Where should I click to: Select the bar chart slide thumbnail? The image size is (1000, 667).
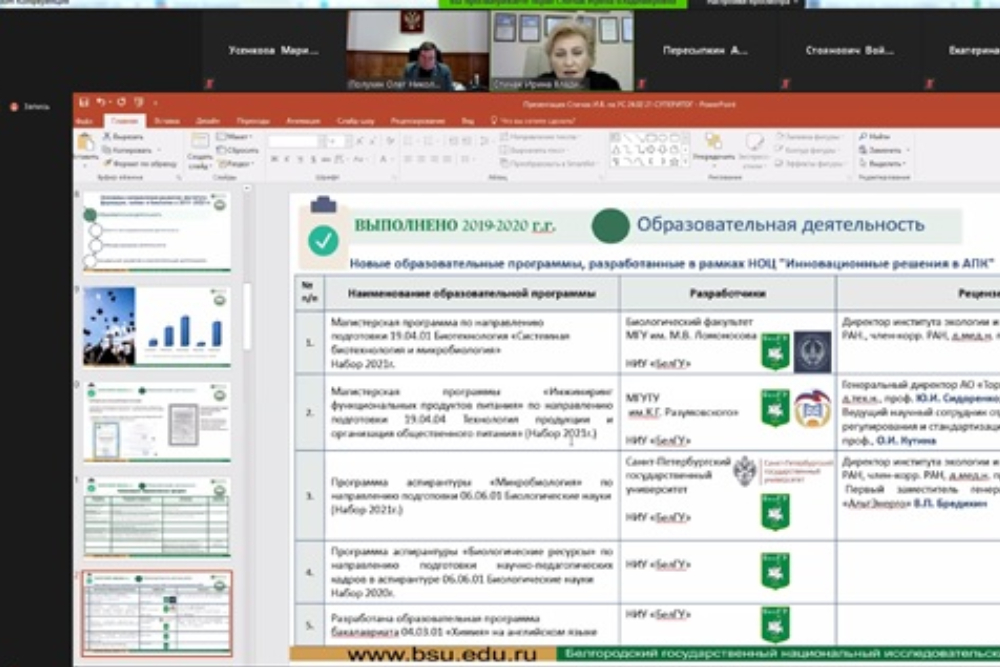(157, 327)
